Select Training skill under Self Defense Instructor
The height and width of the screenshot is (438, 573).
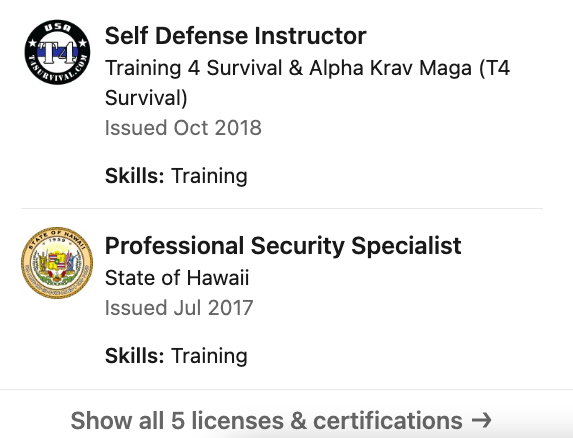(x=209, y=176)
